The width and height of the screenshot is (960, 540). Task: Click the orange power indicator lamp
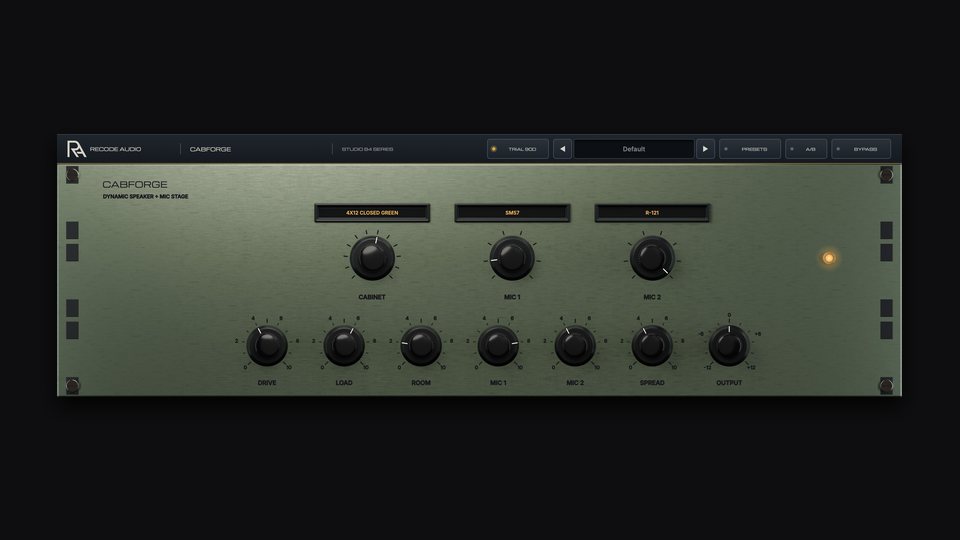[x=828, y=258]
